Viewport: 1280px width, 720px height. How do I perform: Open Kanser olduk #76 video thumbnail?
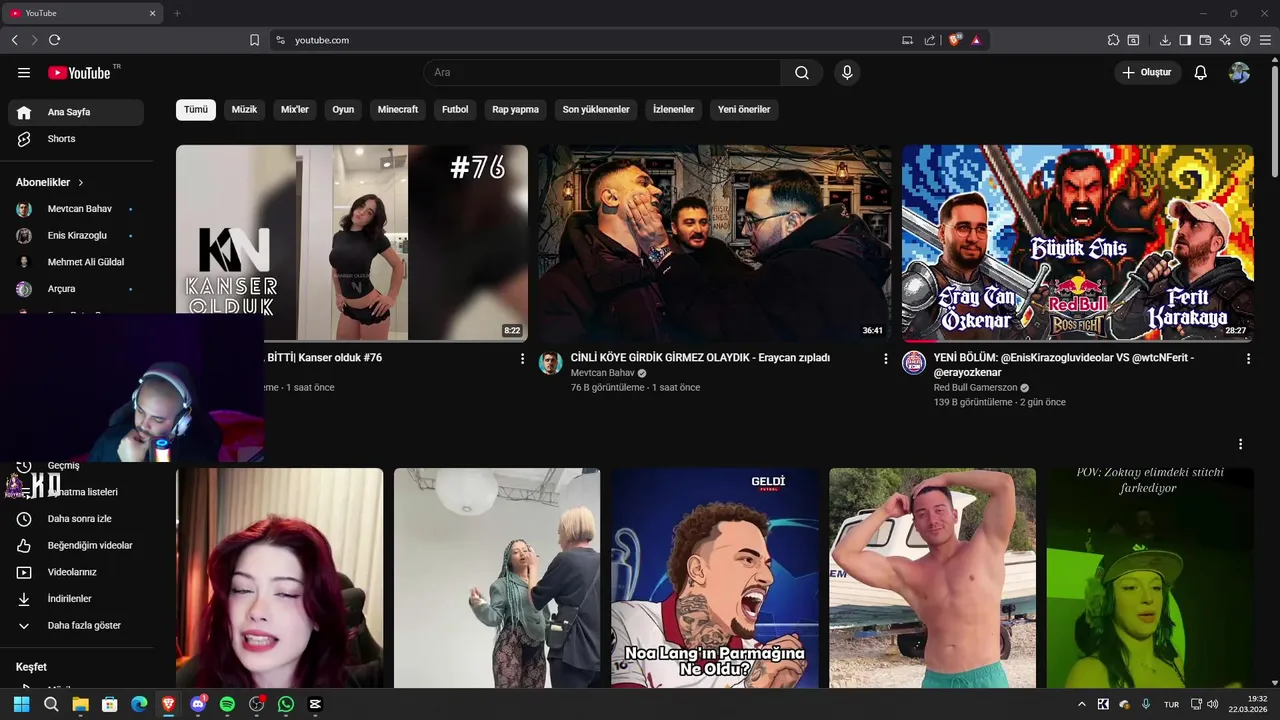(x=352, y=243)
